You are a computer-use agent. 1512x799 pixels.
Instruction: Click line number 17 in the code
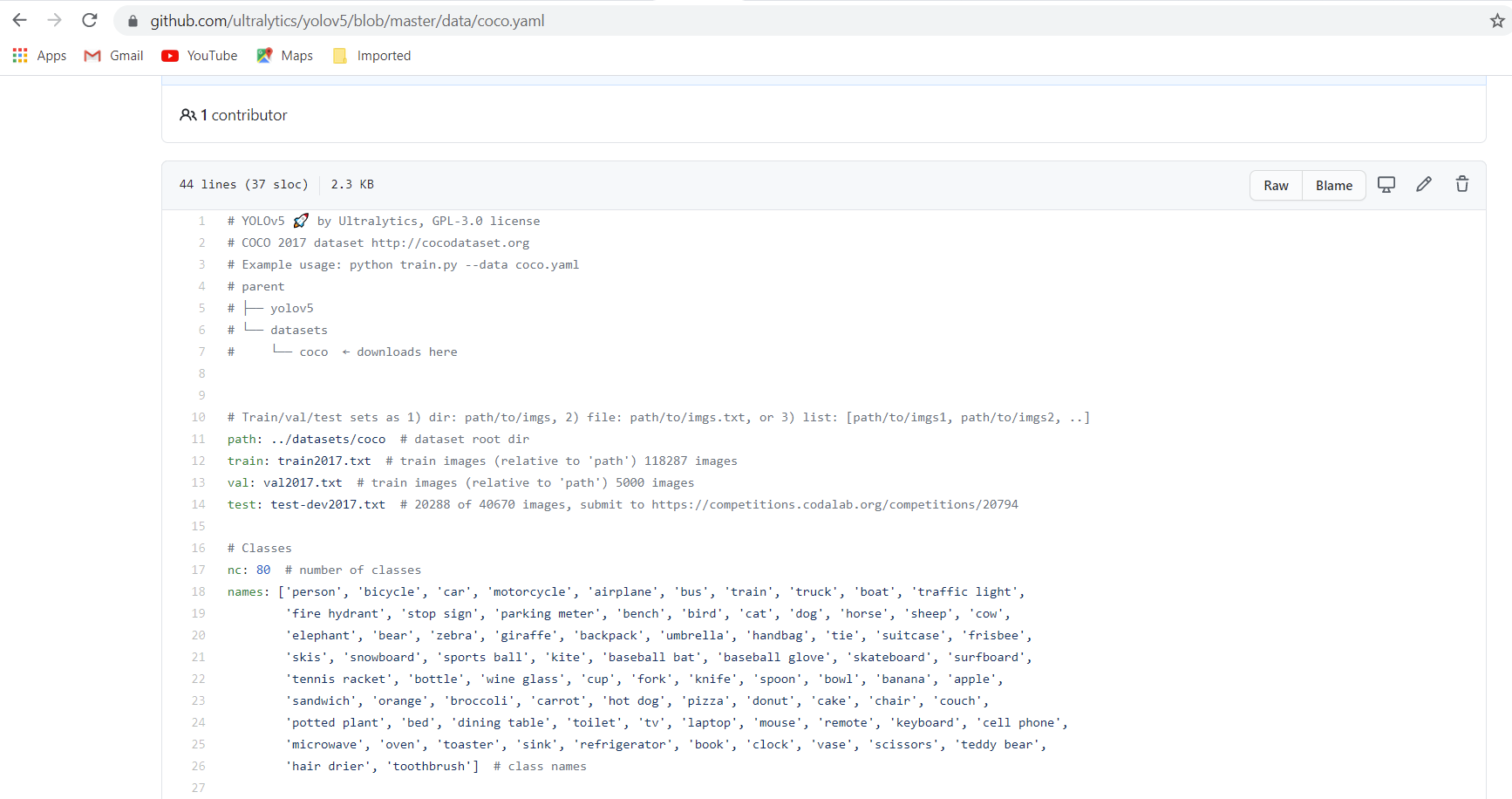pos(198,569)
